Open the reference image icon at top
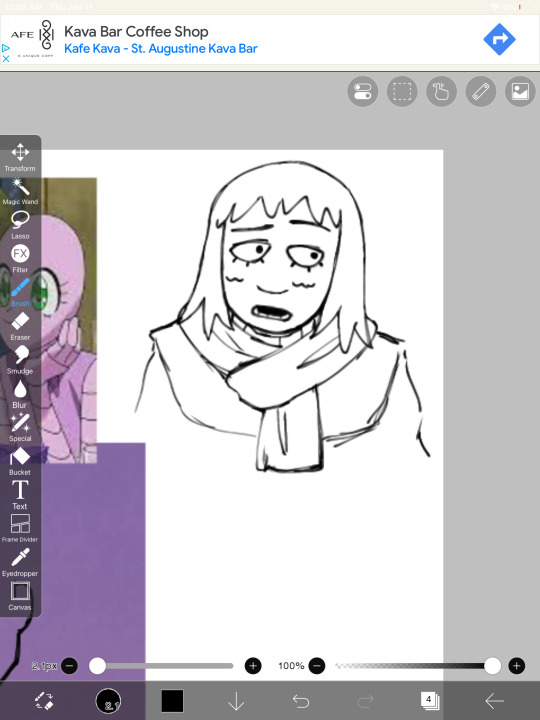The height and width of the screenshot is (720, 540). (520, 91)
